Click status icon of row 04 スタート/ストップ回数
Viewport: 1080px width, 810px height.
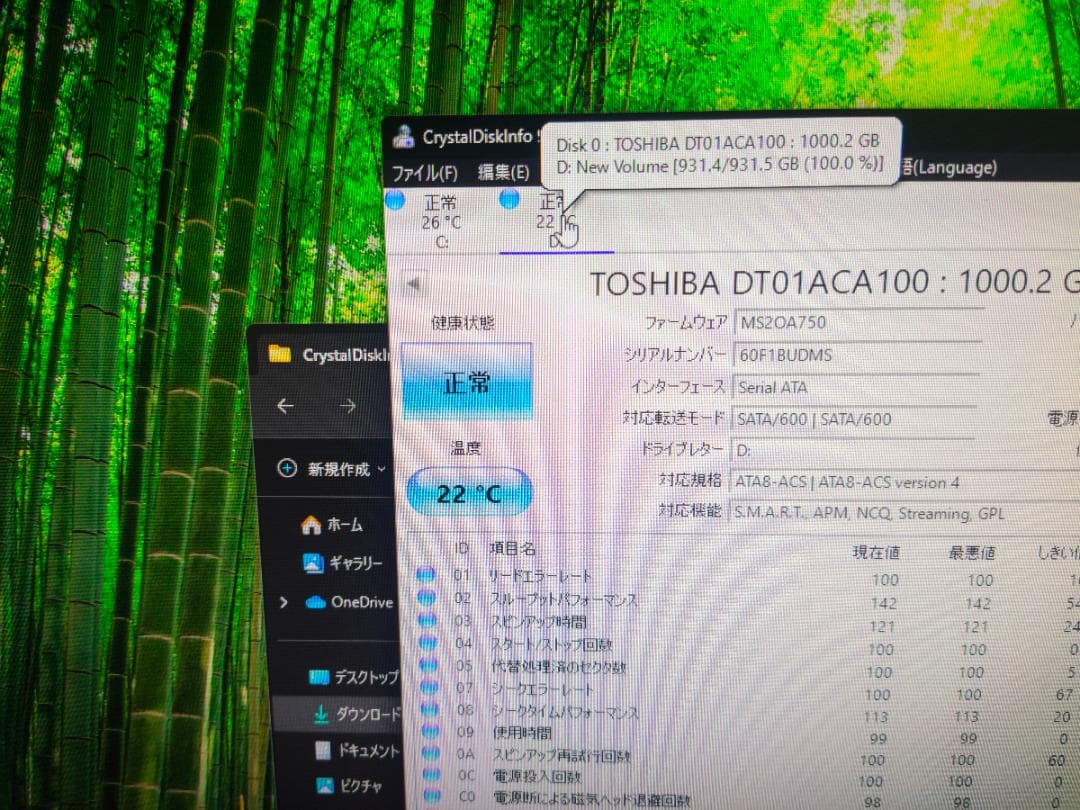click(x=428, y=642)
